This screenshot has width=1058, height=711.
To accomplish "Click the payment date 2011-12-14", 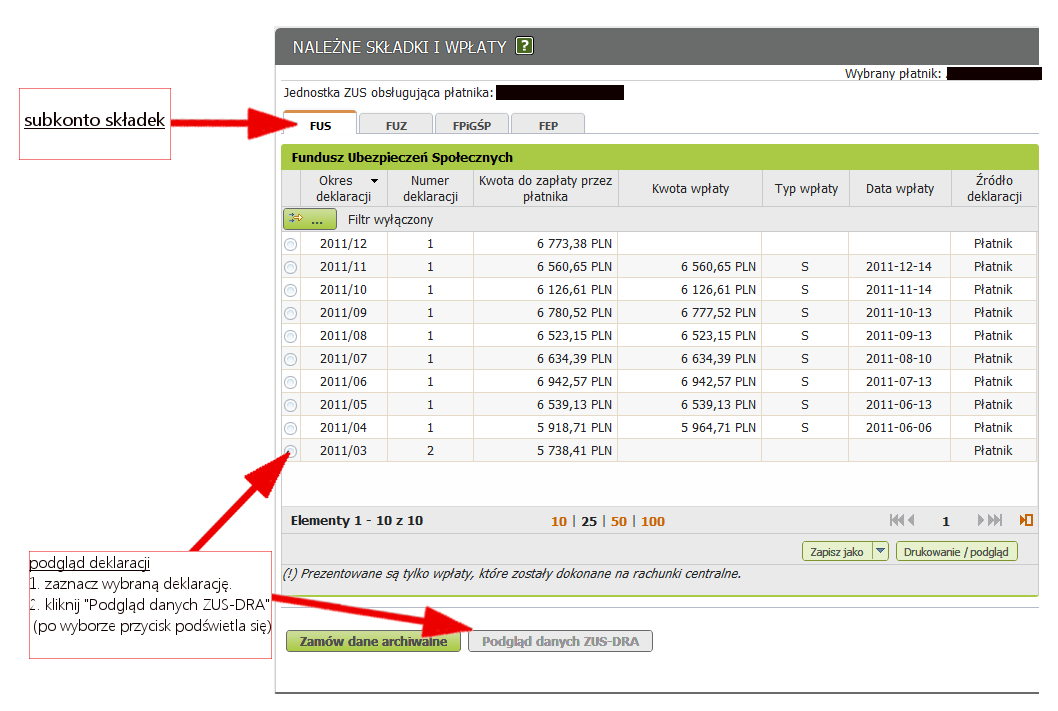I will [899, 266].
